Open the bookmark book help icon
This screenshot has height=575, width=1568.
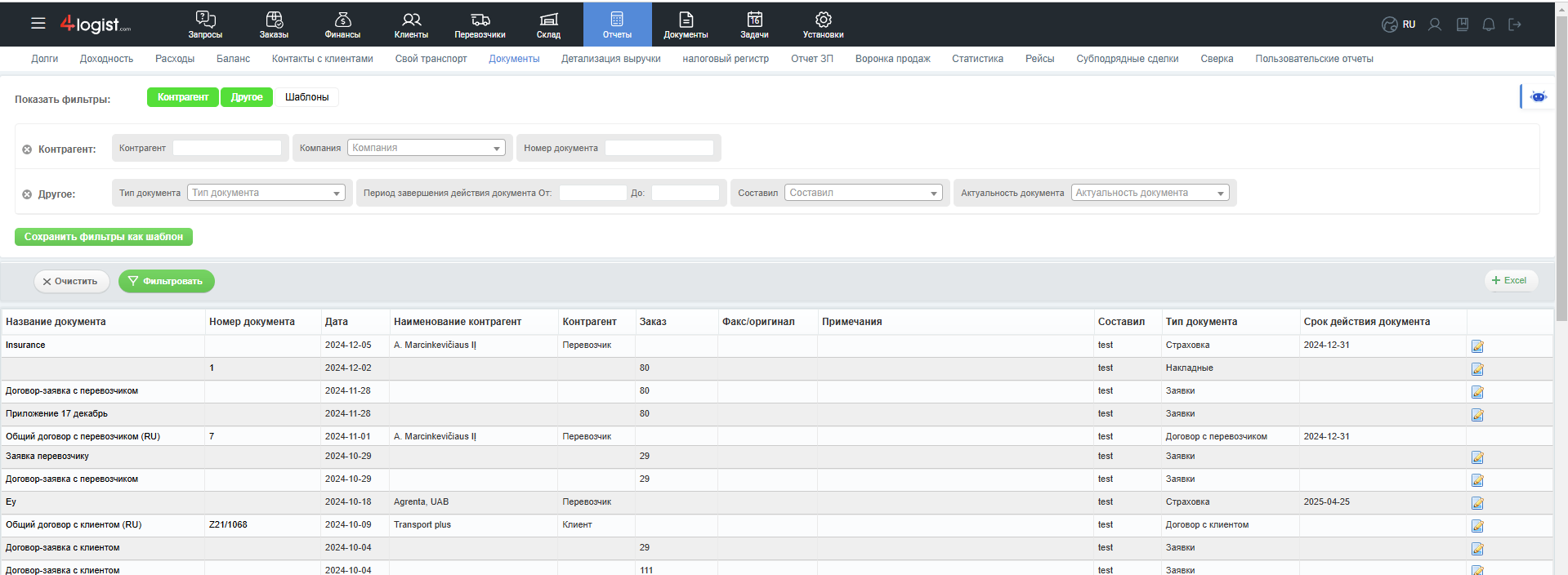click(1463, 25)
